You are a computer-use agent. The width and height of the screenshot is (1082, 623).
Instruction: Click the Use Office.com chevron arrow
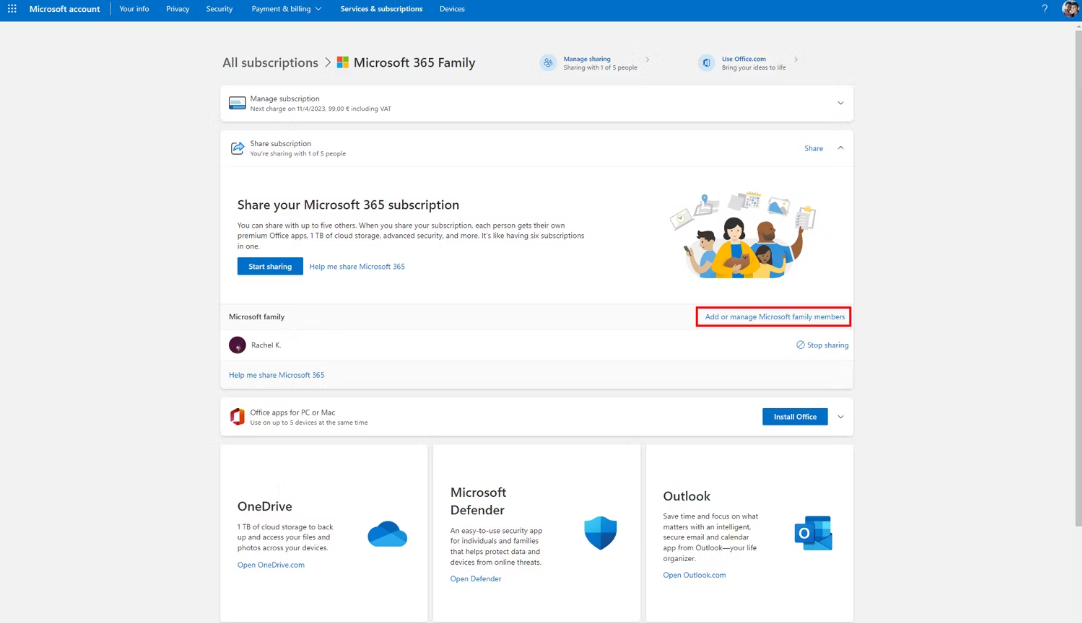click(x=796, y=59)
